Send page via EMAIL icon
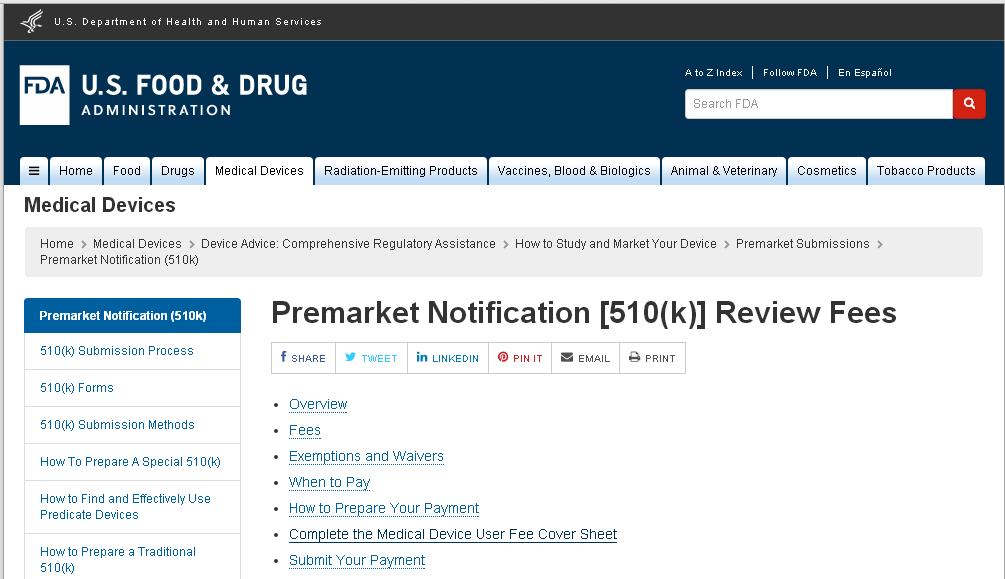Image resolution: width=1005 pixels, height=579 pixels. pyautogui.click(x=585, y=358)
